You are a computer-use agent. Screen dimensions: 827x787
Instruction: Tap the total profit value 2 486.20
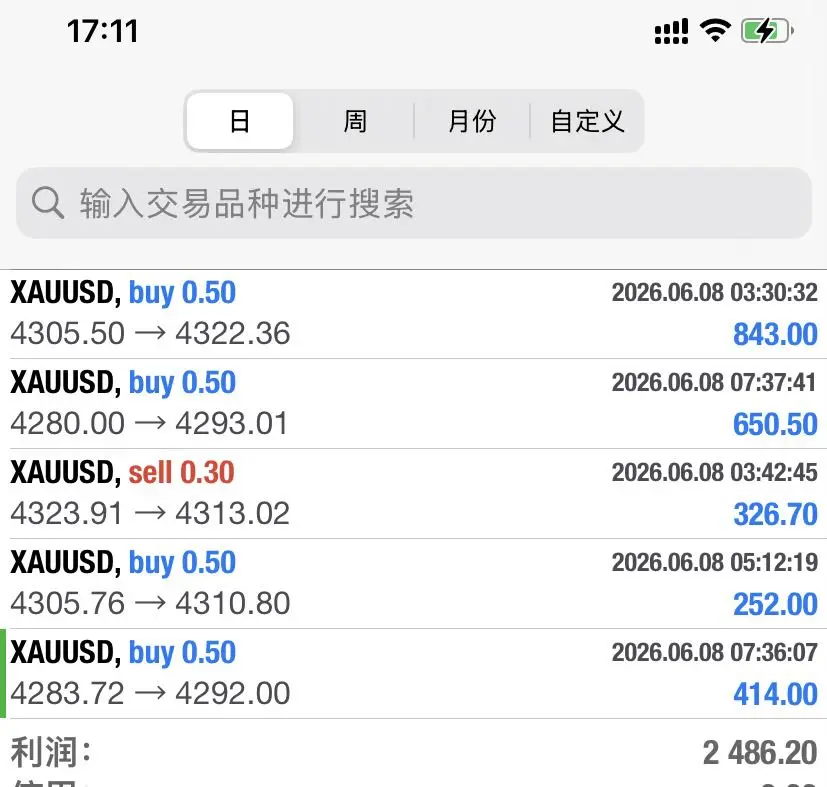tap(760, 753)
